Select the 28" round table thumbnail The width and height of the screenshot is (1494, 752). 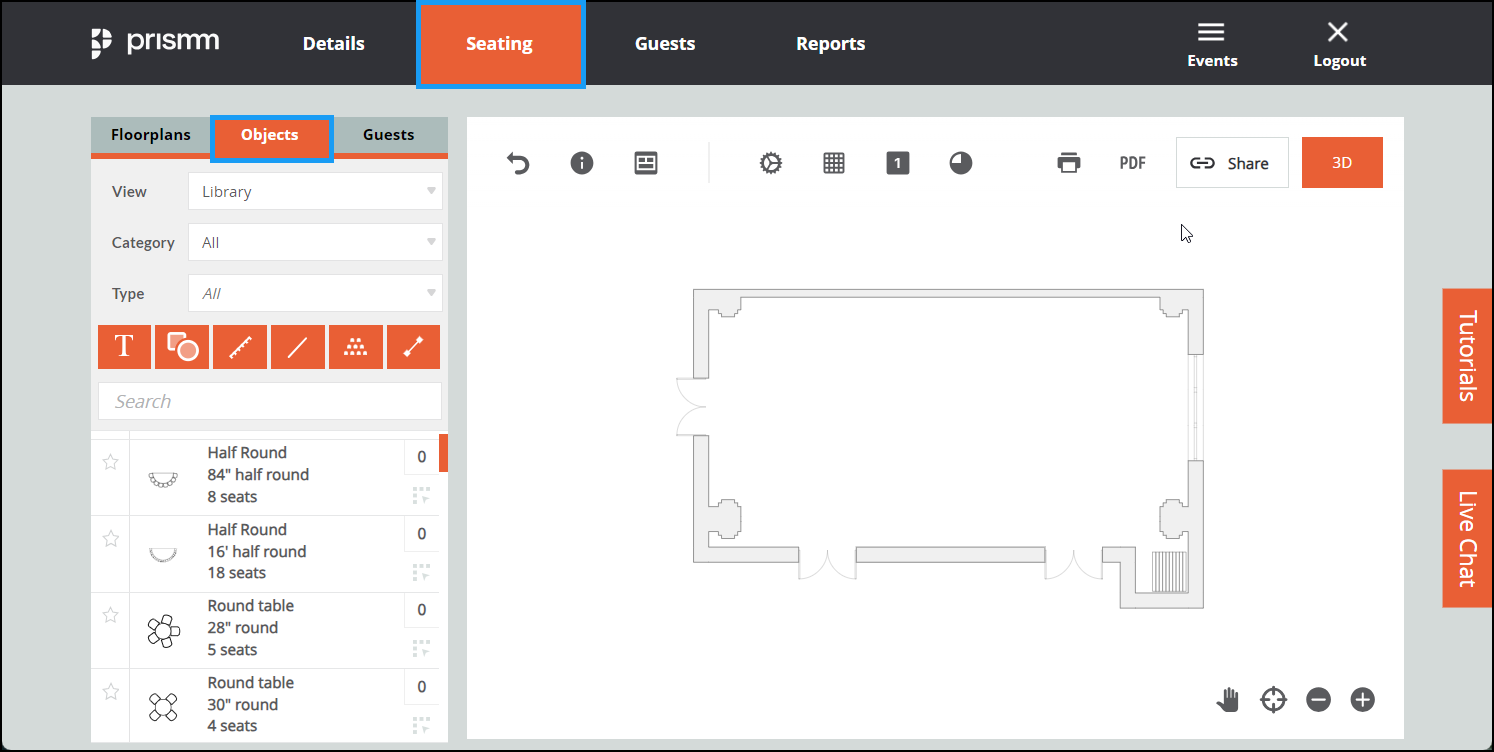coord(163,630)
